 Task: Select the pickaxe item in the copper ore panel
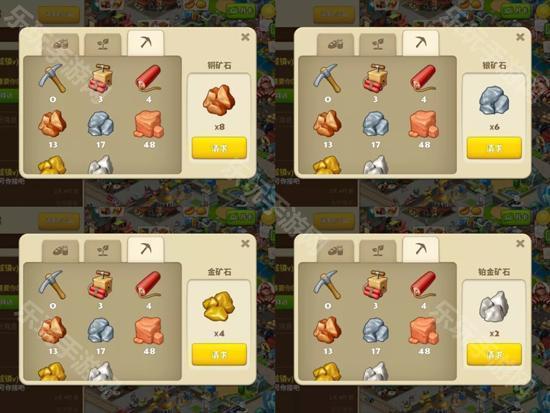pos(52,78)
